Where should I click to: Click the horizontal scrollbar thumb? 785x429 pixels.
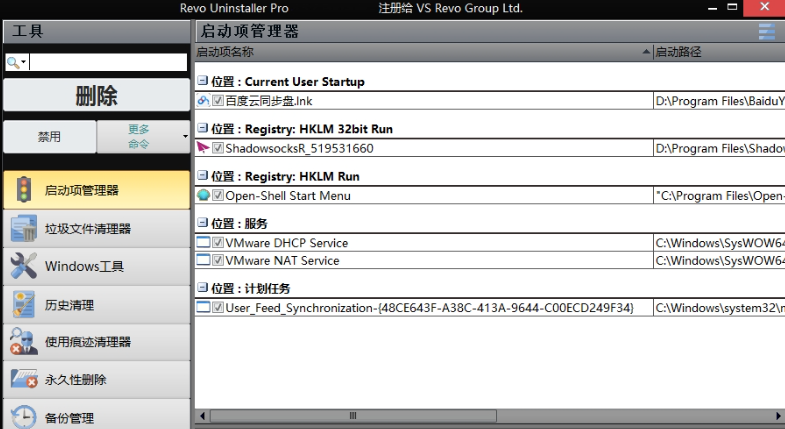(x=353, y=415)
